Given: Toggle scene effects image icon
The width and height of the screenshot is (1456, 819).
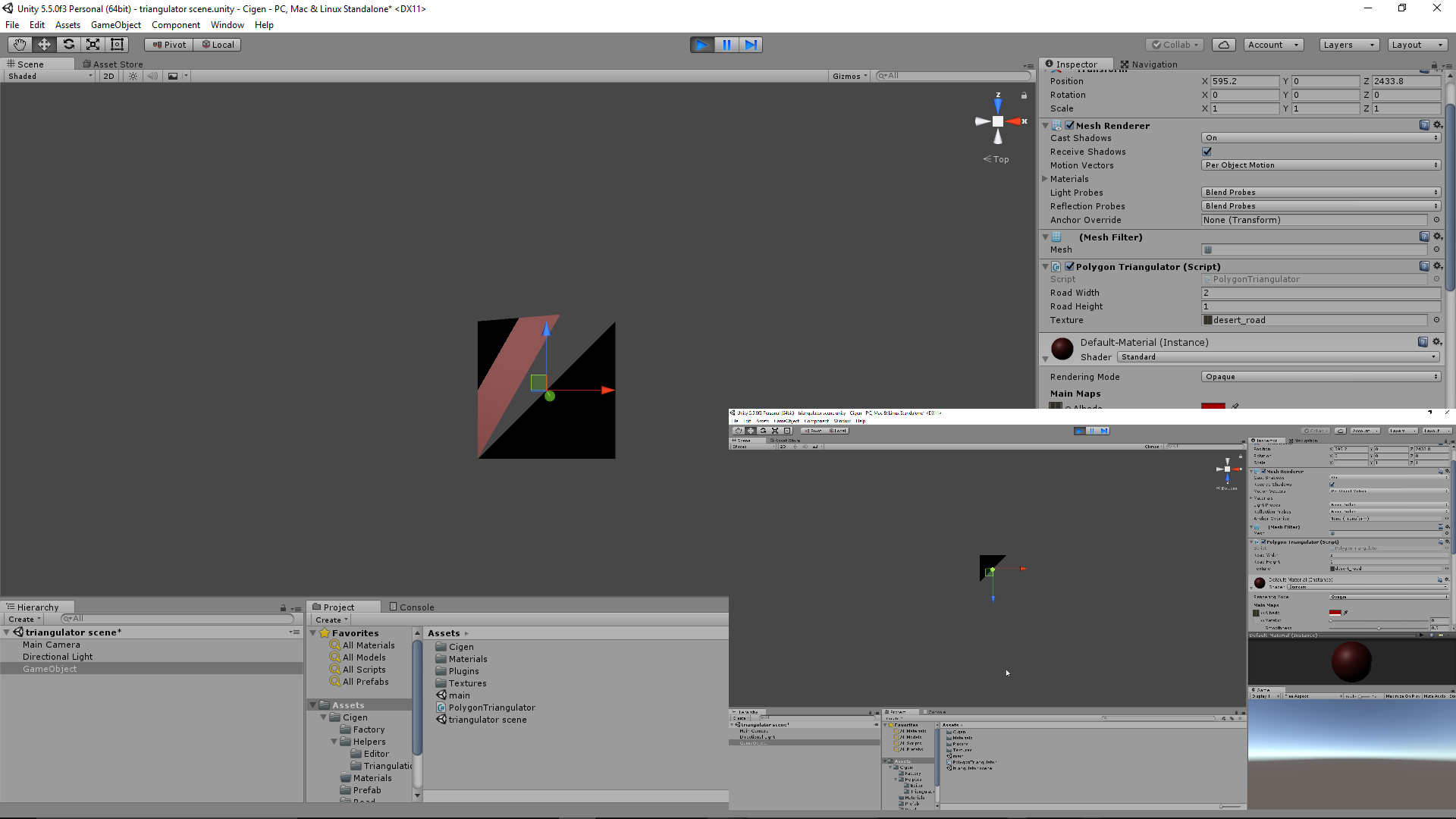Looking at the screenshot, I should click(173, 76).
